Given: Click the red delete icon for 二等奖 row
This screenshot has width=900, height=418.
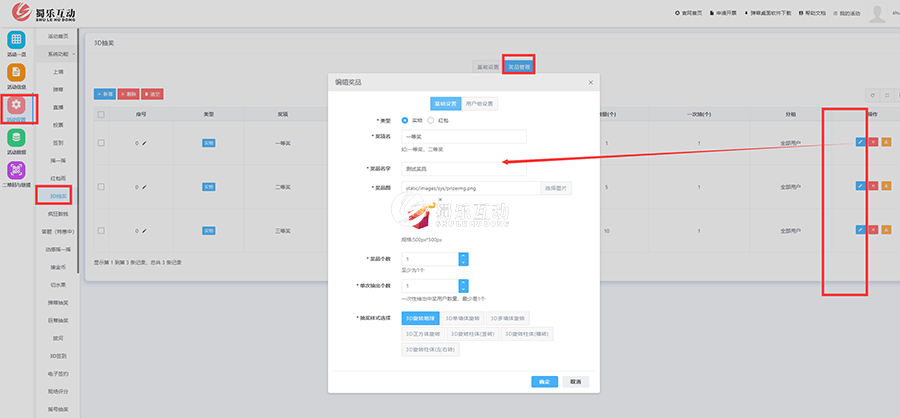Looking at the screenshot, I should (873, 186).
